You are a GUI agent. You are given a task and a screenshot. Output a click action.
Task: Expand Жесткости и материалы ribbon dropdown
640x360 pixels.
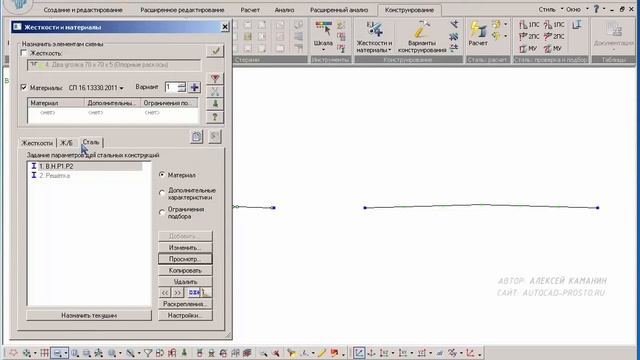(390, 50)
